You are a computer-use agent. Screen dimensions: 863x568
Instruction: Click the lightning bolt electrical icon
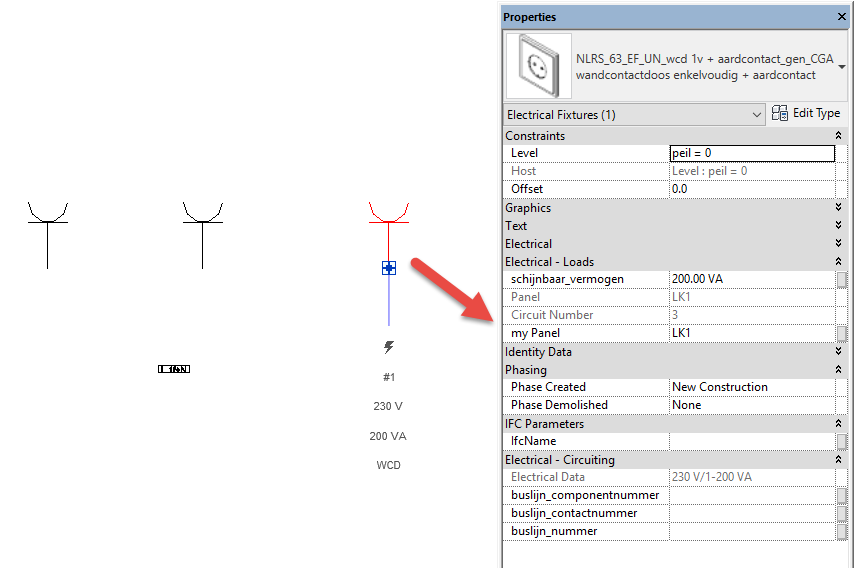389,347
